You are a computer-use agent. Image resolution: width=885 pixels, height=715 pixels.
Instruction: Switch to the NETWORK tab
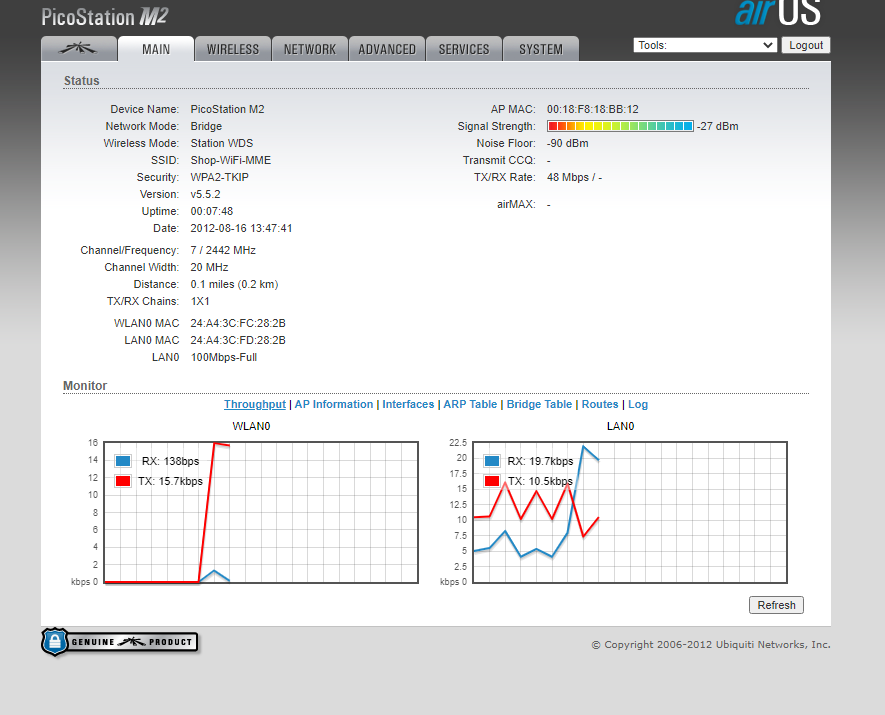pos(309,49)
